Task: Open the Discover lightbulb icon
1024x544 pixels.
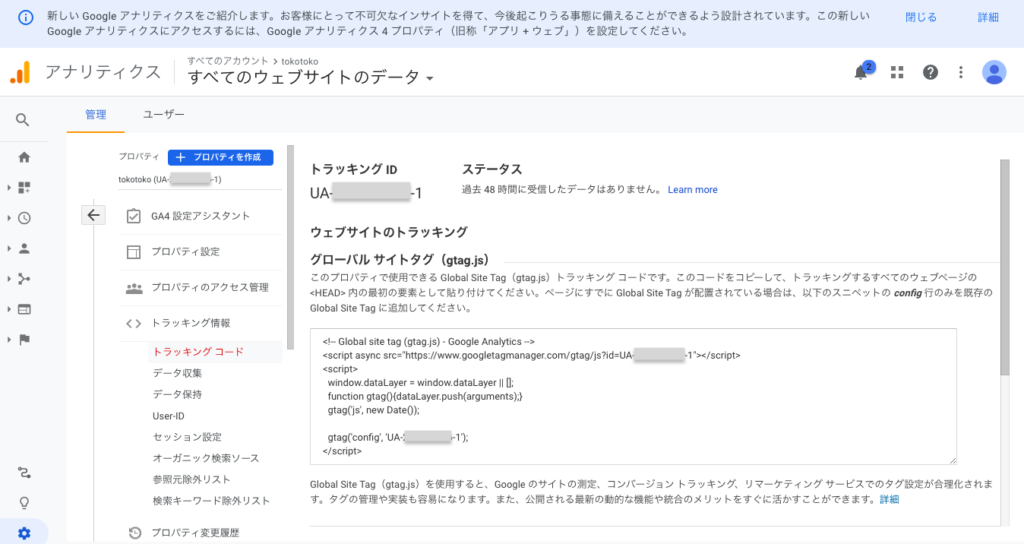Action: [x=24, y=503]
